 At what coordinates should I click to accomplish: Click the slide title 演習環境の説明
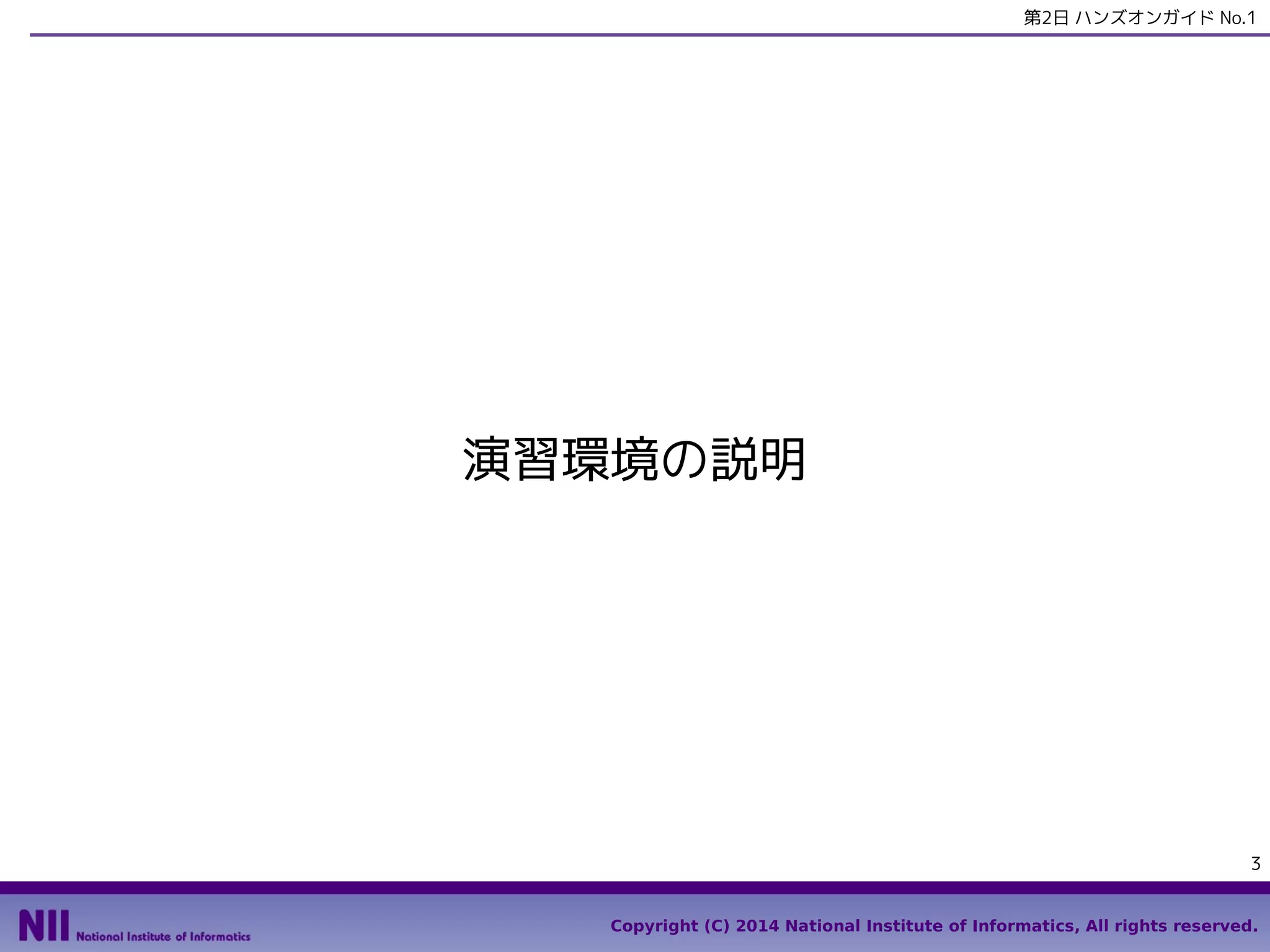point(634,460)
